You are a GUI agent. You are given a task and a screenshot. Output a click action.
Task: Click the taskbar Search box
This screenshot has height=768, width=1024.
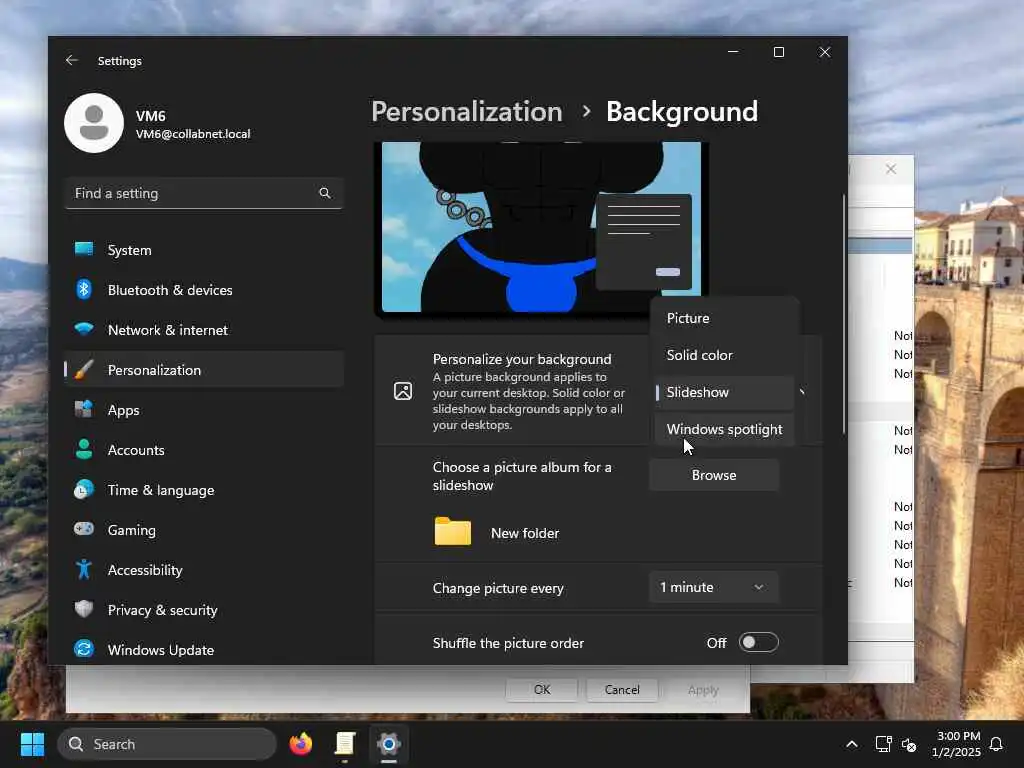(x=167, y=744)
